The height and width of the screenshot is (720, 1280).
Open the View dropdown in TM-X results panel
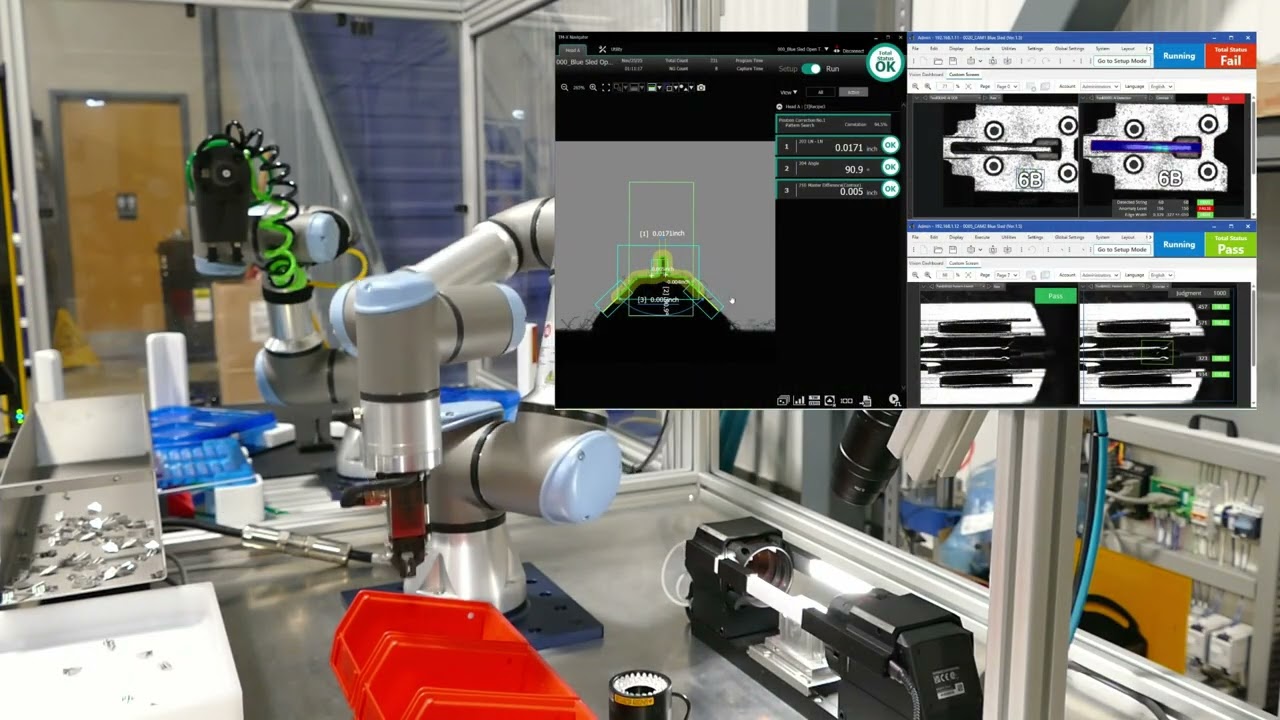pos(788,92)
